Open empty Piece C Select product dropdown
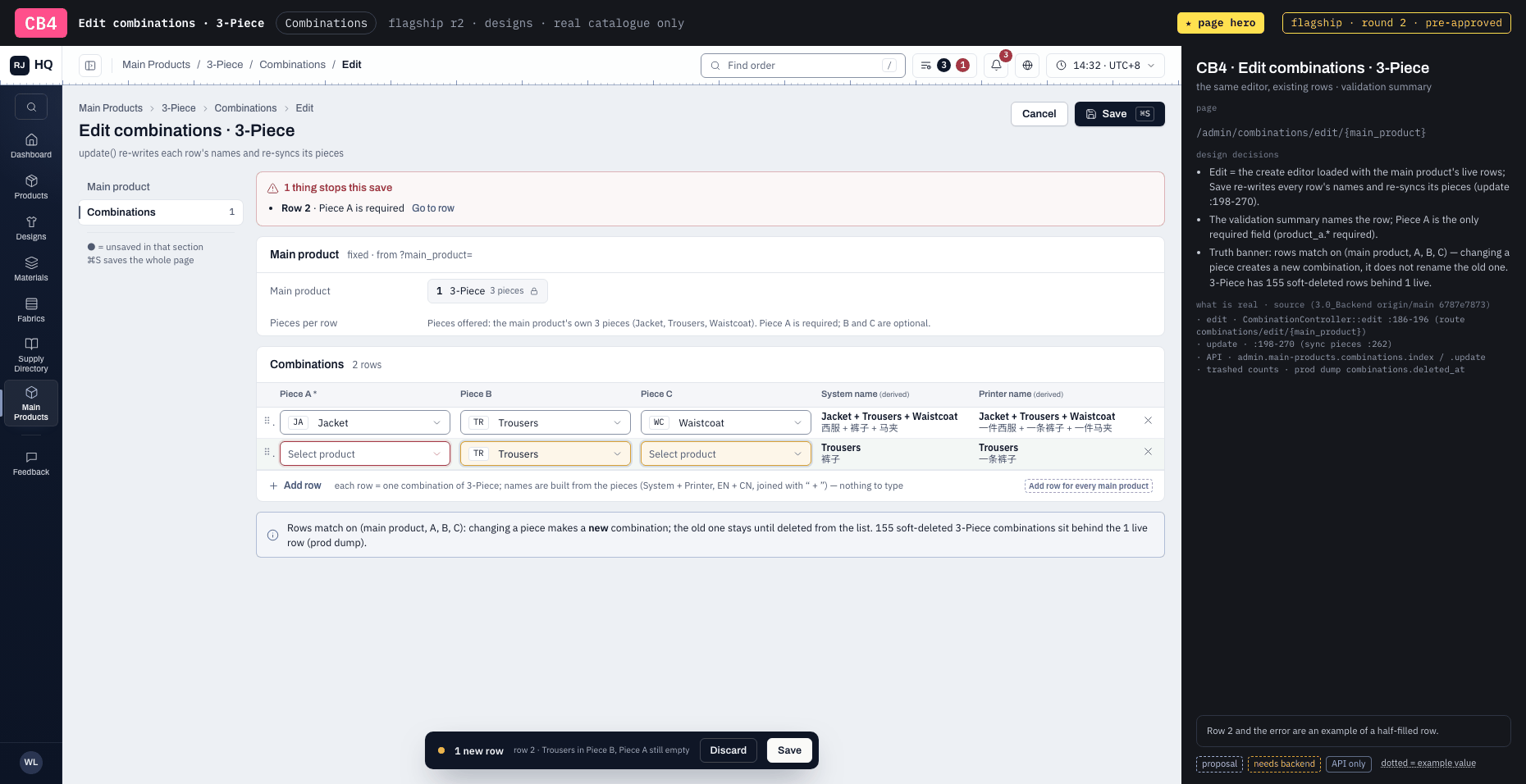Viewport: 1526px width, 784px height. pos(726,454)
